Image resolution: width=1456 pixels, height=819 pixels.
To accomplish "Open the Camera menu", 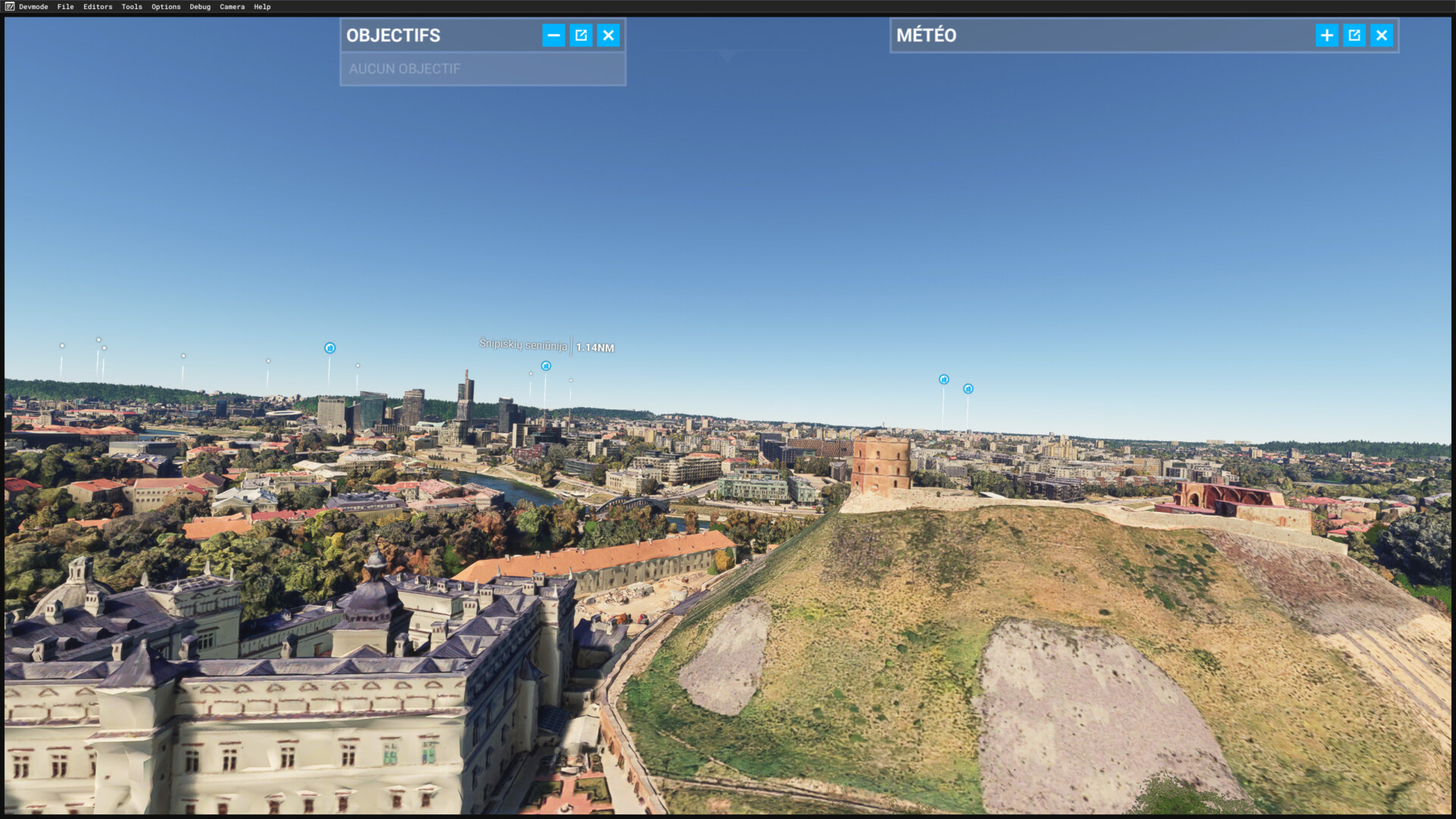I will pos(232,7).
